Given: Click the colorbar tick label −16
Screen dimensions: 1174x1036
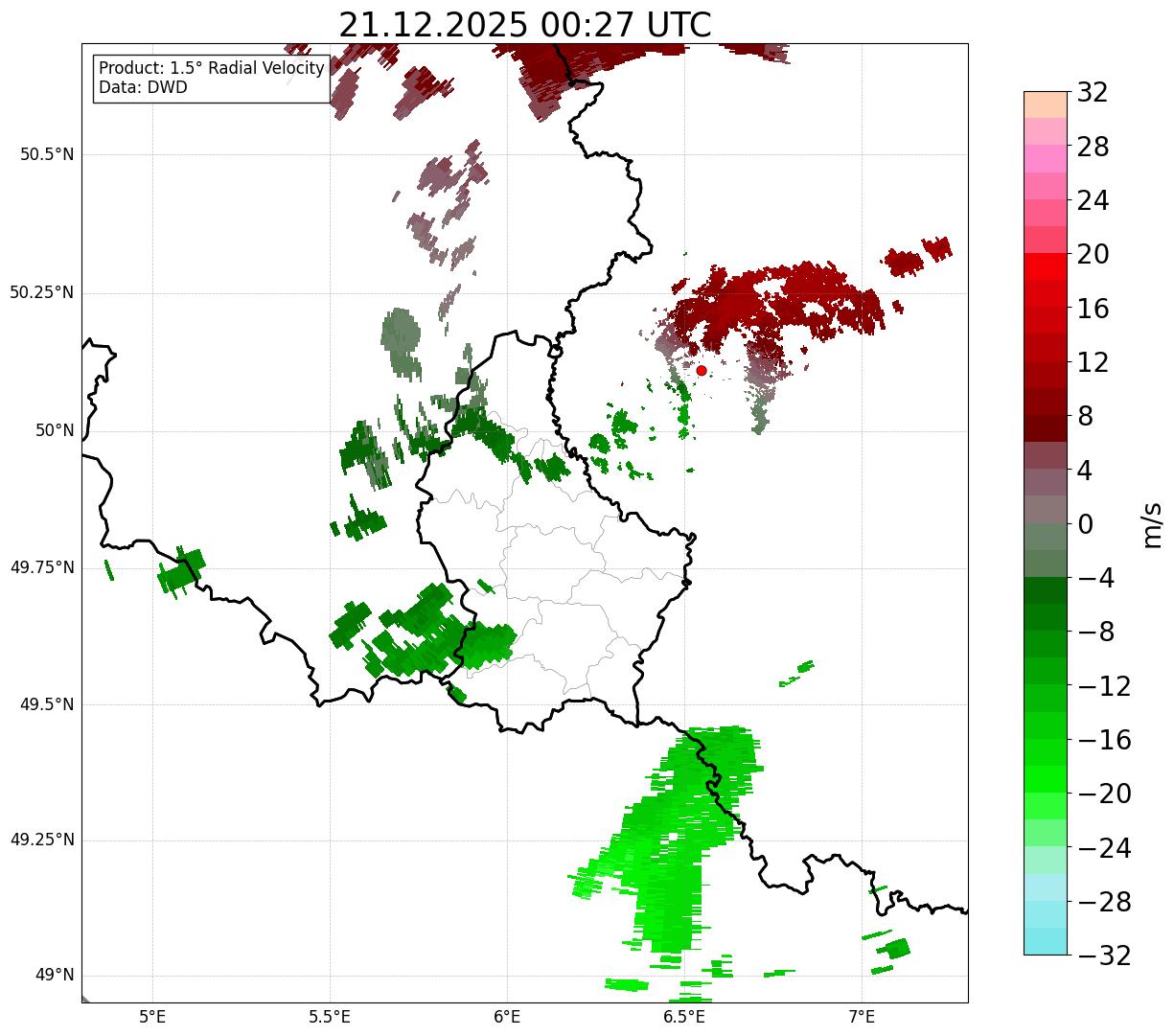Looking at the screenshot, I should (x=1104, y=740).
